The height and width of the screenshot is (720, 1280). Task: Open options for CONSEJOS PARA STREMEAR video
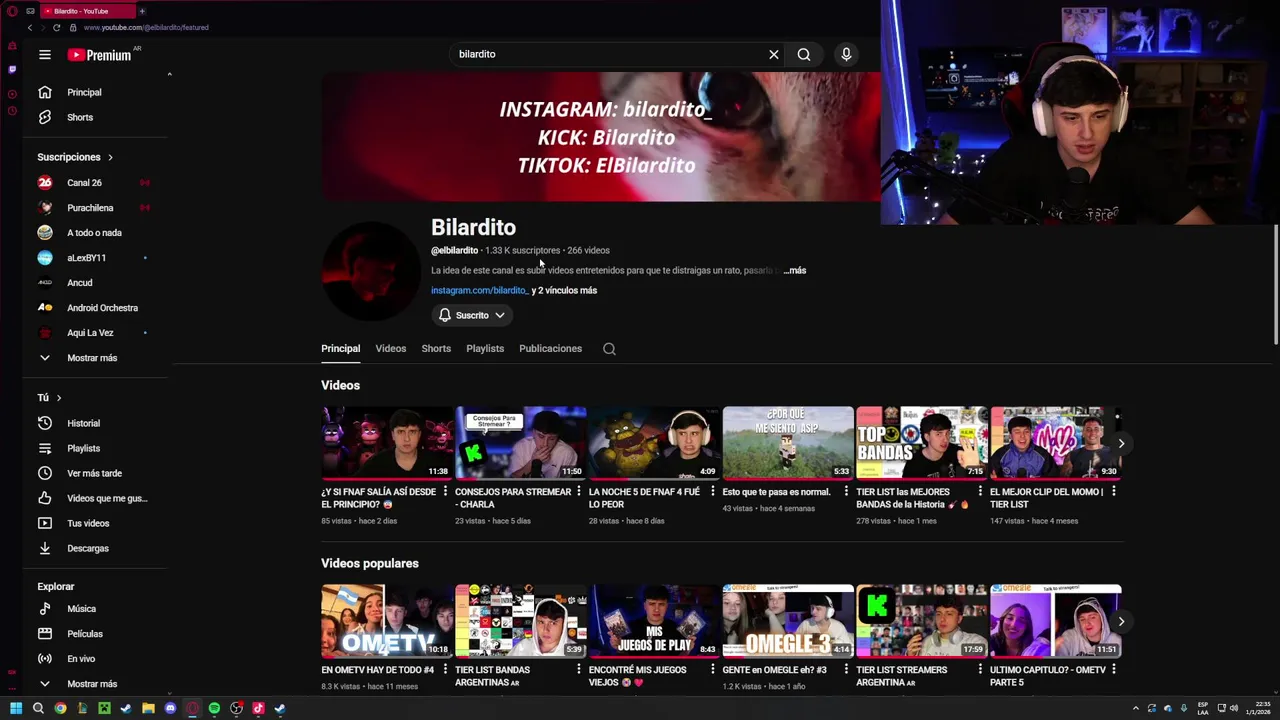(579, 492)
